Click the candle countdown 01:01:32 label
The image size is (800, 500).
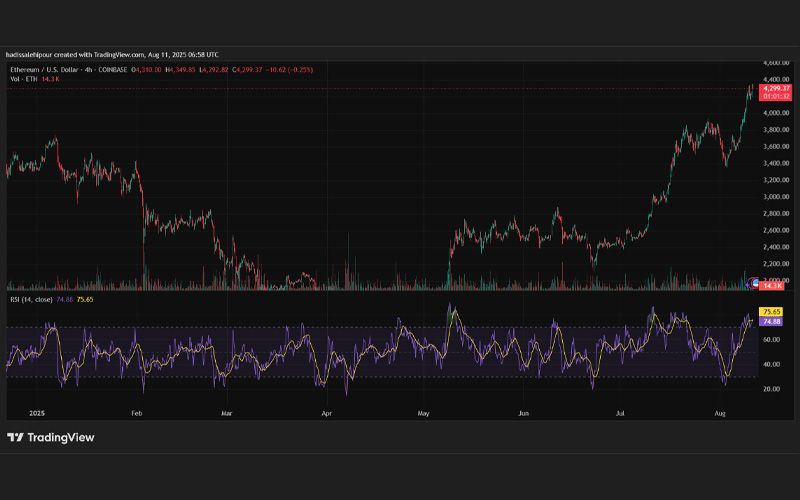click(x=776, y=96)
